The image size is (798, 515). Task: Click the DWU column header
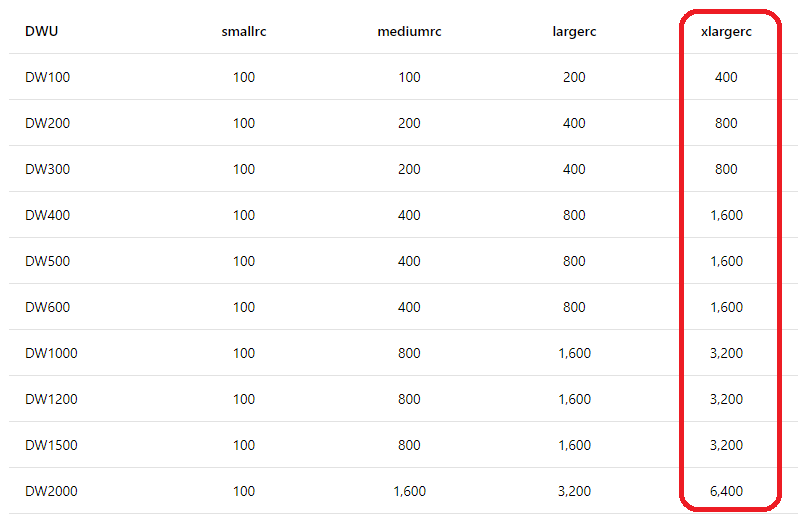click(41, 31)
